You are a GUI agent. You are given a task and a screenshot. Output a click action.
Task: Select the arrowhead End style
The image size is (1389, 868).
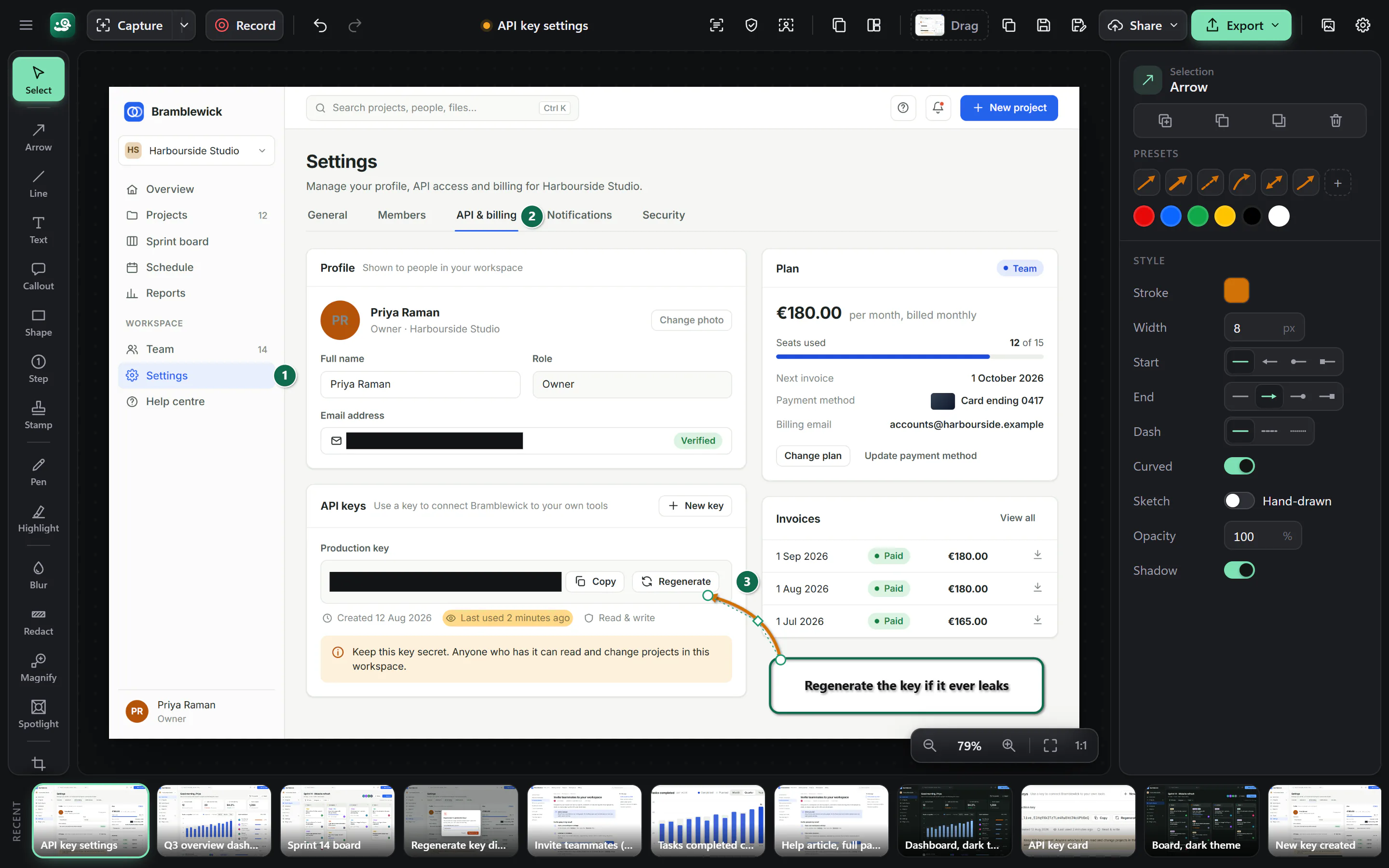(1269, 396)
